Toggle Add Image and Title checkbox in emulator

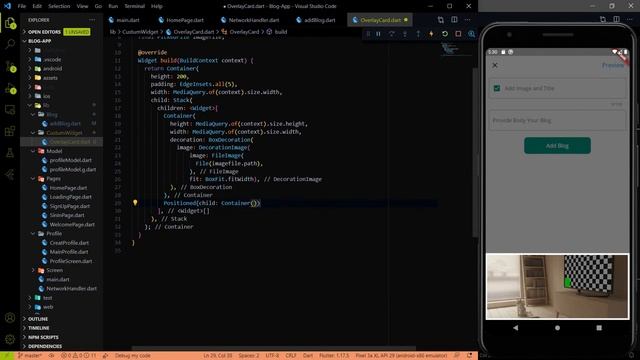497,88
